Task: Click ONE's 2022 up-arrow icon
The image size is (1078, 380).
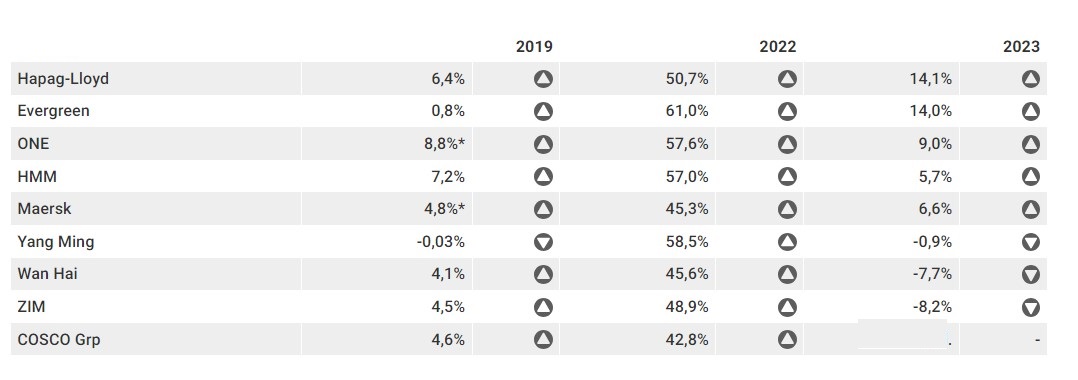Action: click(787, 144)
